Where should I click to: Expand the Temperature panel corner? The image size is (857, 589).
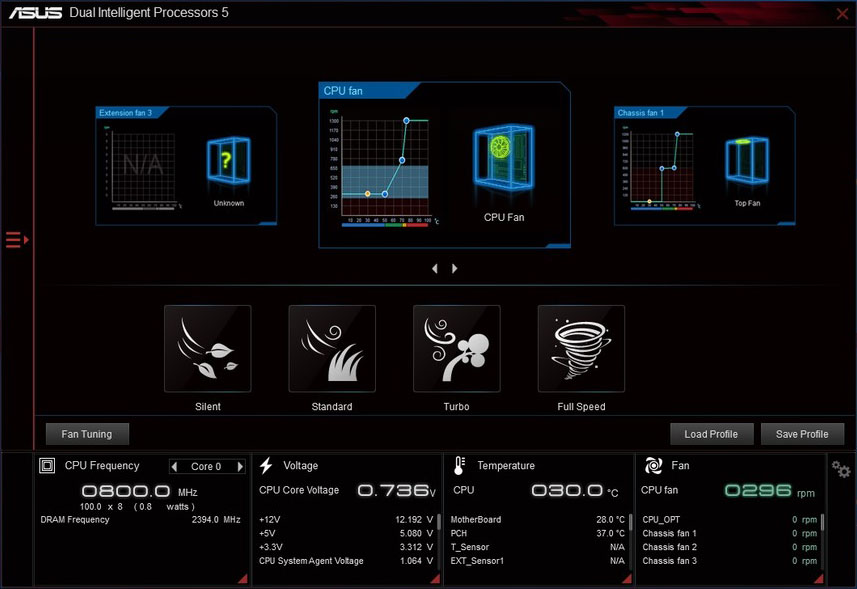(x=627, y=579)
